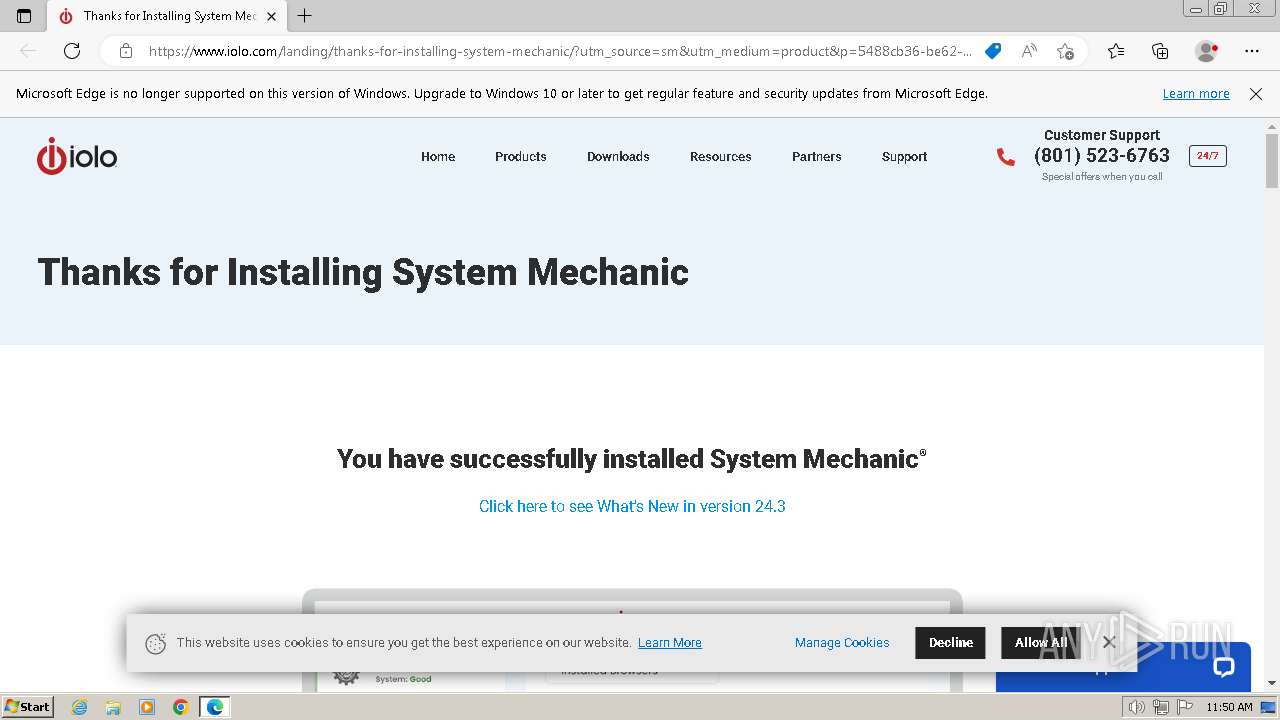Screen dimensions: 1280x720
Task: Open the Resources menu
Action: tap(721, 157)
